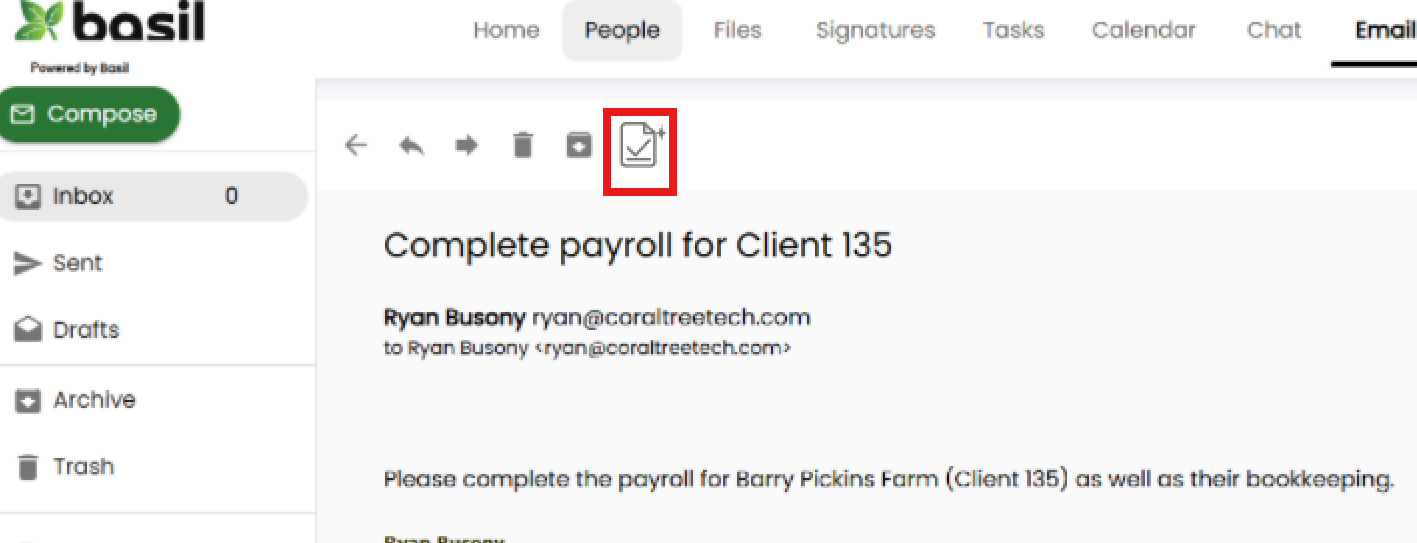Open the Chat tab

1274,30
